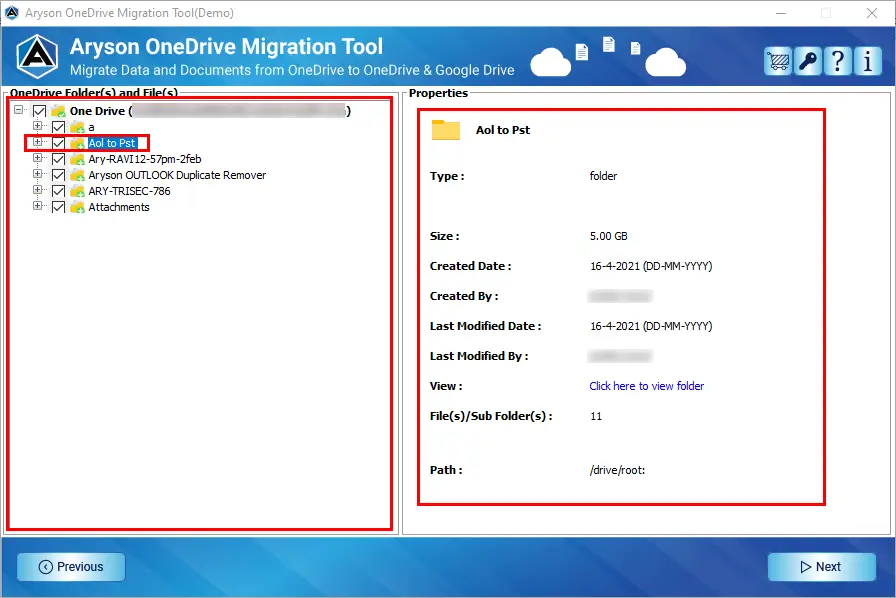Toggle the Aol to Pst checkbox
Screen dimensions: 896x598
(58, 143)
